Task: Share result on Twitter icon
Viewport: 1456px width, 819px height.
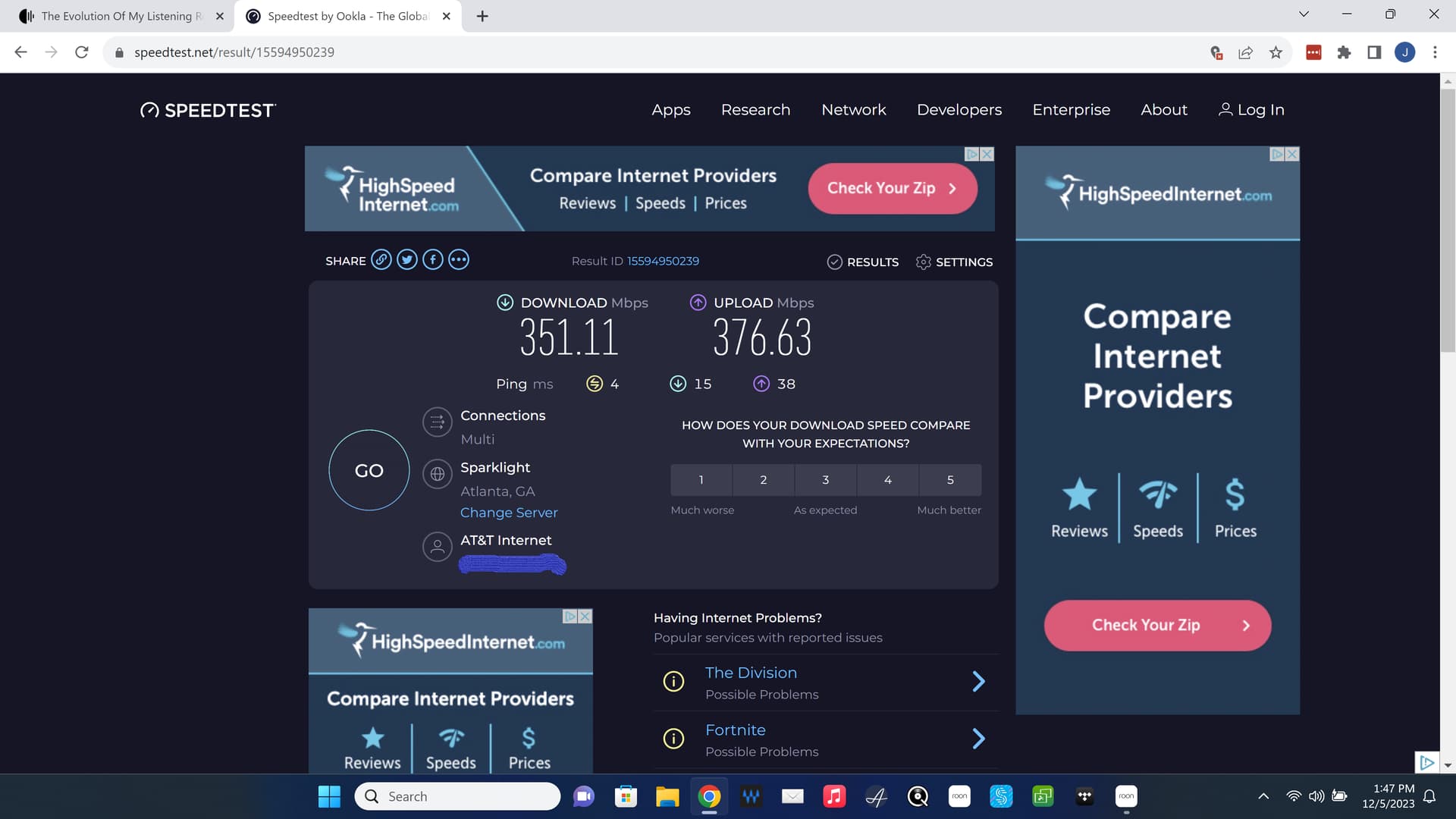Action: click(407, 260)
